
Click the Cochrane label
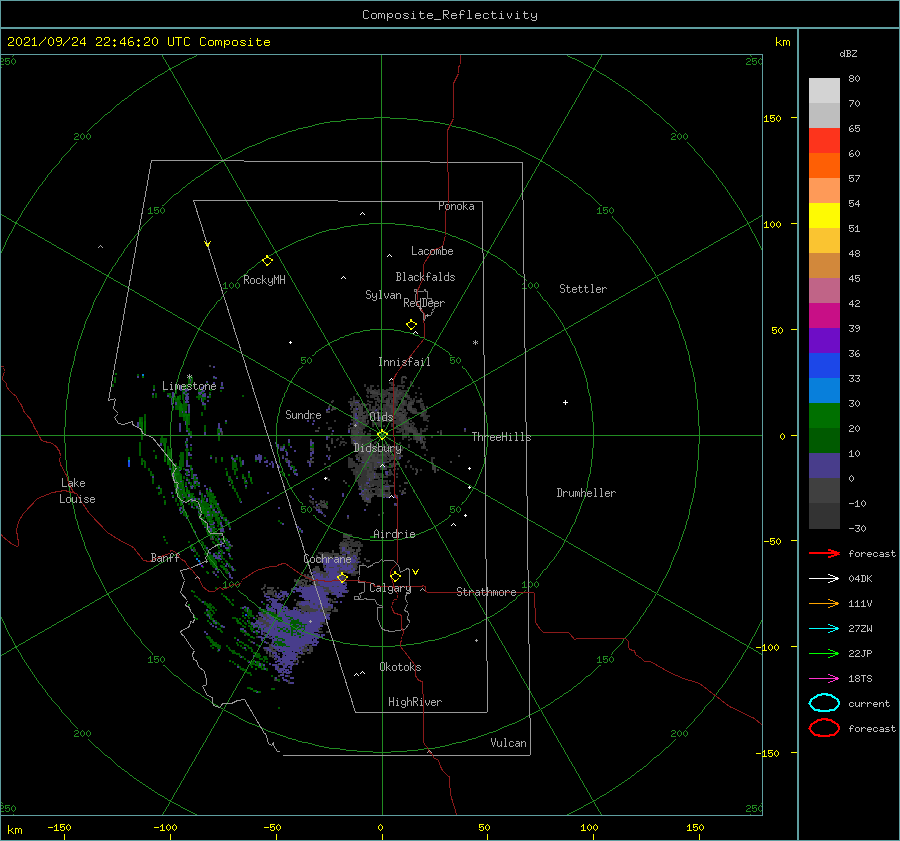[x=327, y=559]
